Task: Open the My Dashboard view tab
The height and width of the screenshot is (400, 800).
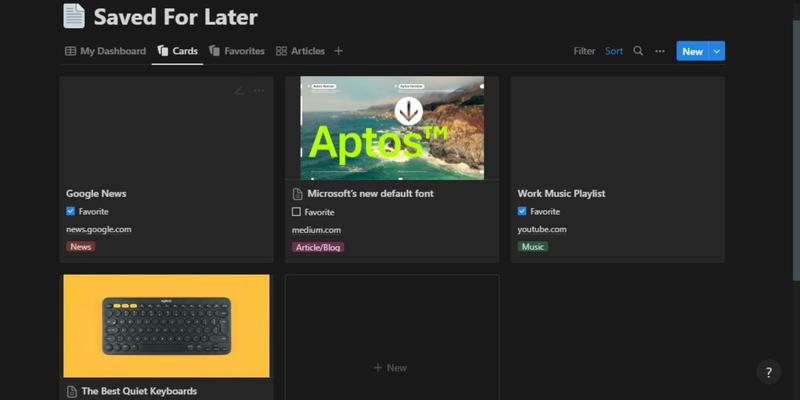Action: pyautogui.click(x=105, y=51)
